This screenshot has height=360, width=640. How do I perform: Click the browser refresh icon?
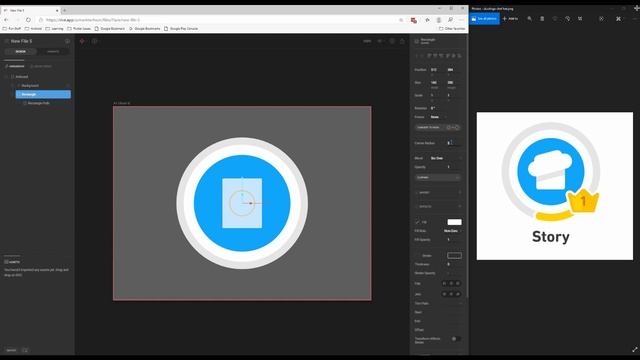(28, 20)
